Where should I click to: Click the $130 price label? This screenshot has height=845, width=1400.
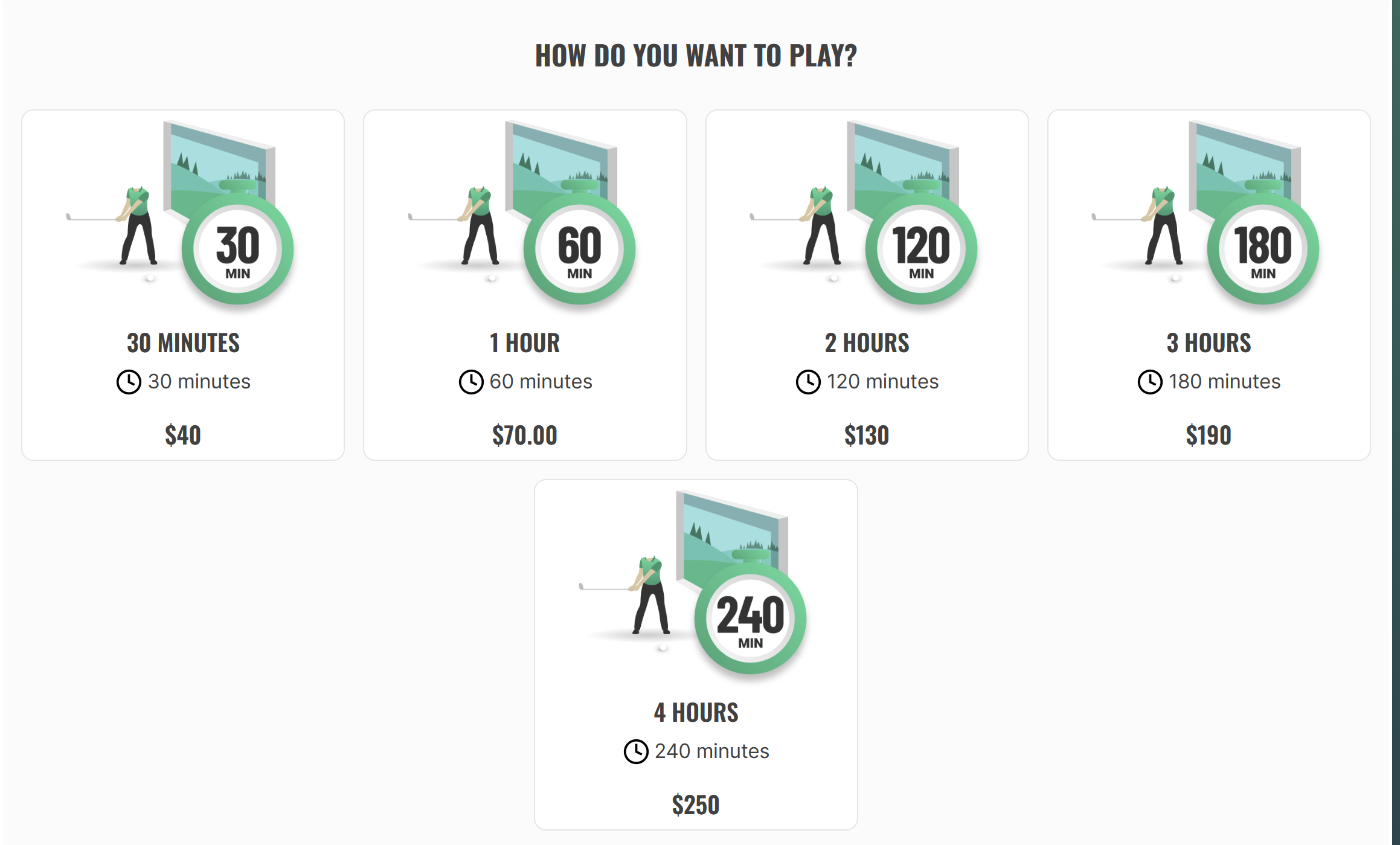(867, 435)
